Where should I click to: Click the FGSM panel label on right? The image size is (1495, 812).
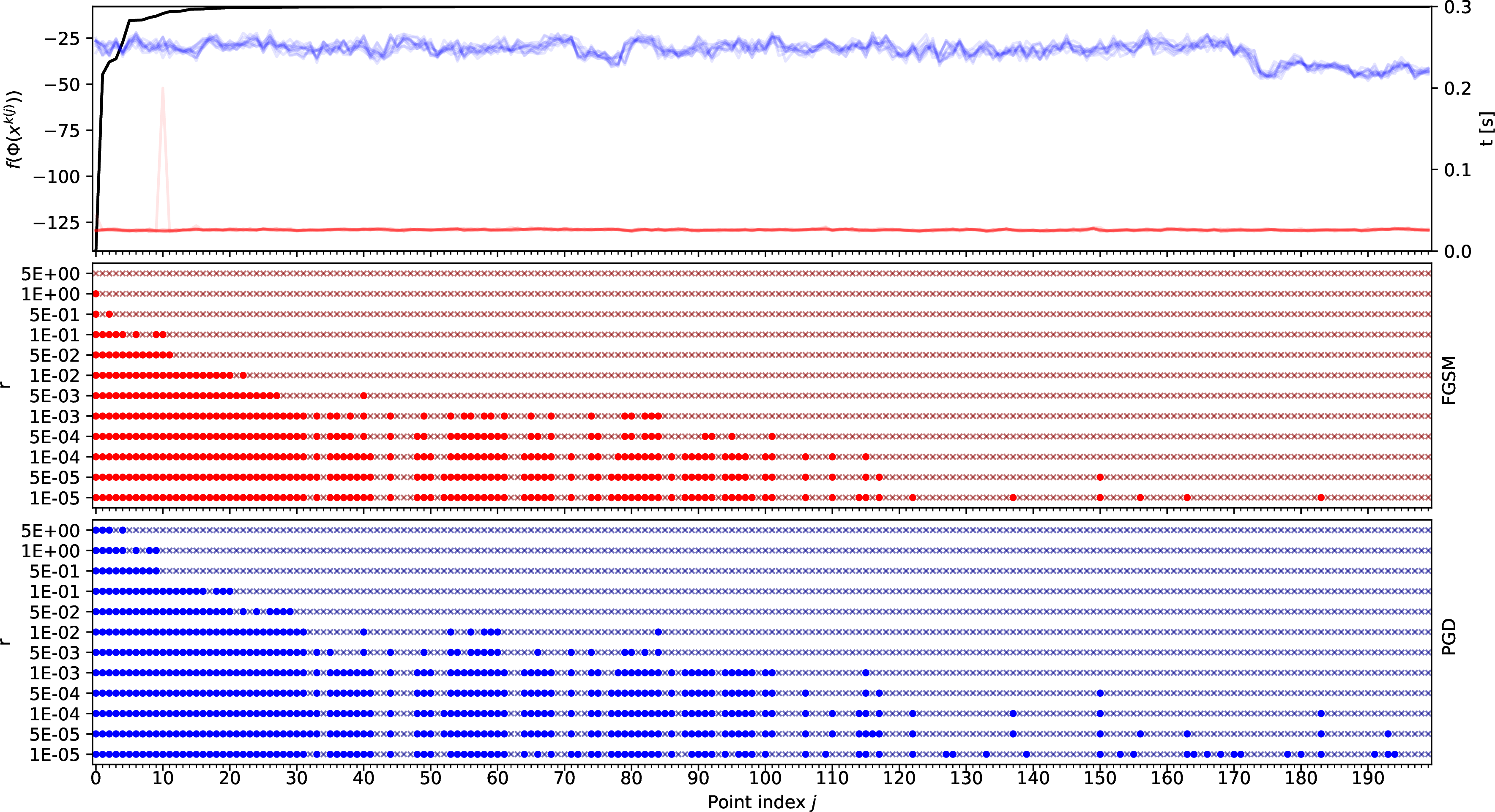(1450, 381)
